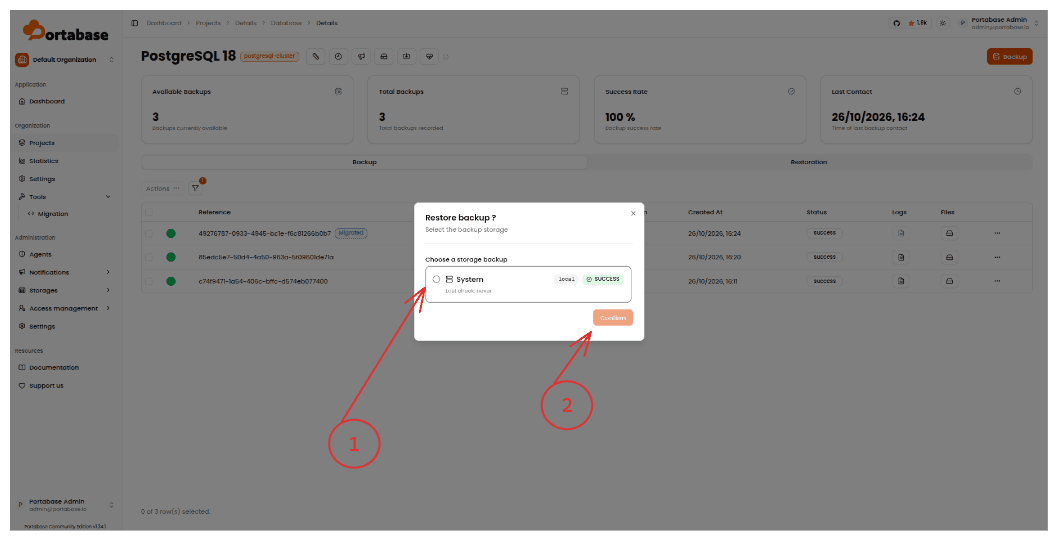
Task: Click the 1.6k star count
Action: [x=918, y=23]
